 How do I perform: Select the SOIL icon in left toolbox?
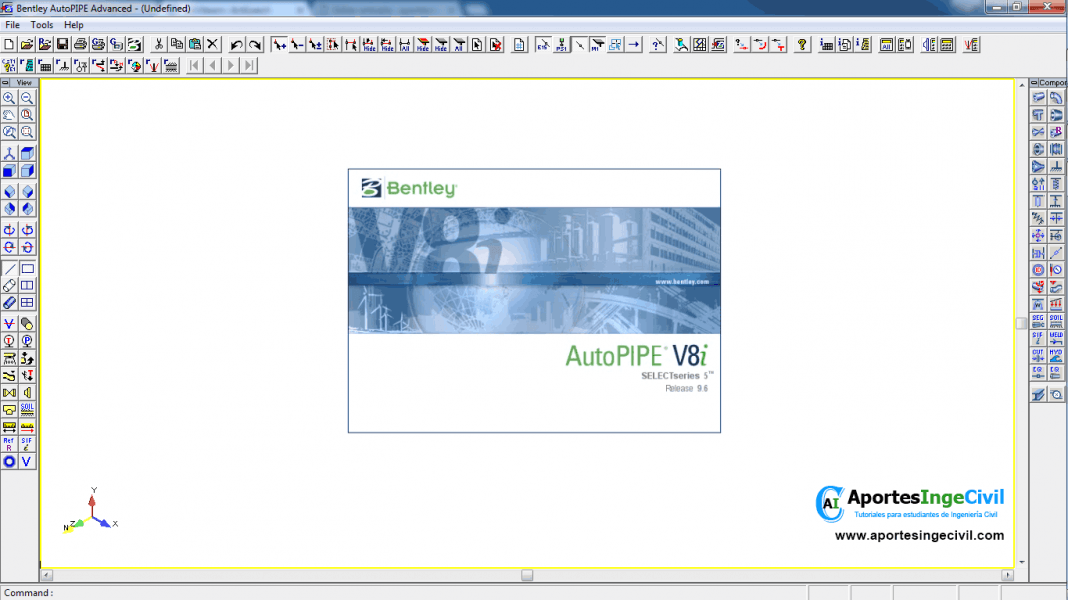point(27,409)
